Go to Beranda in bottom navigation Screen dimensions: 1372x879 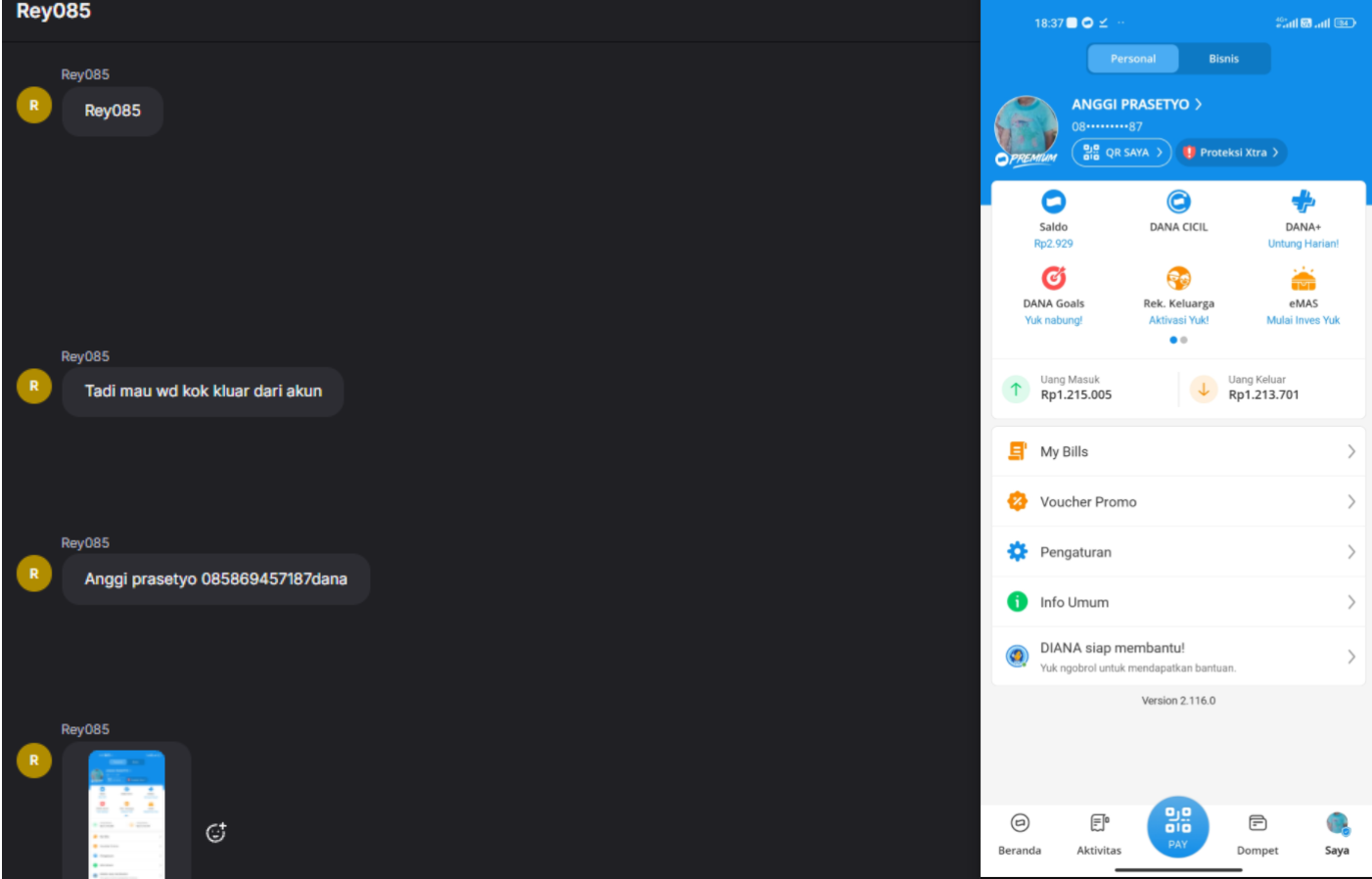pyautogui.click(x=1020, y=834)
